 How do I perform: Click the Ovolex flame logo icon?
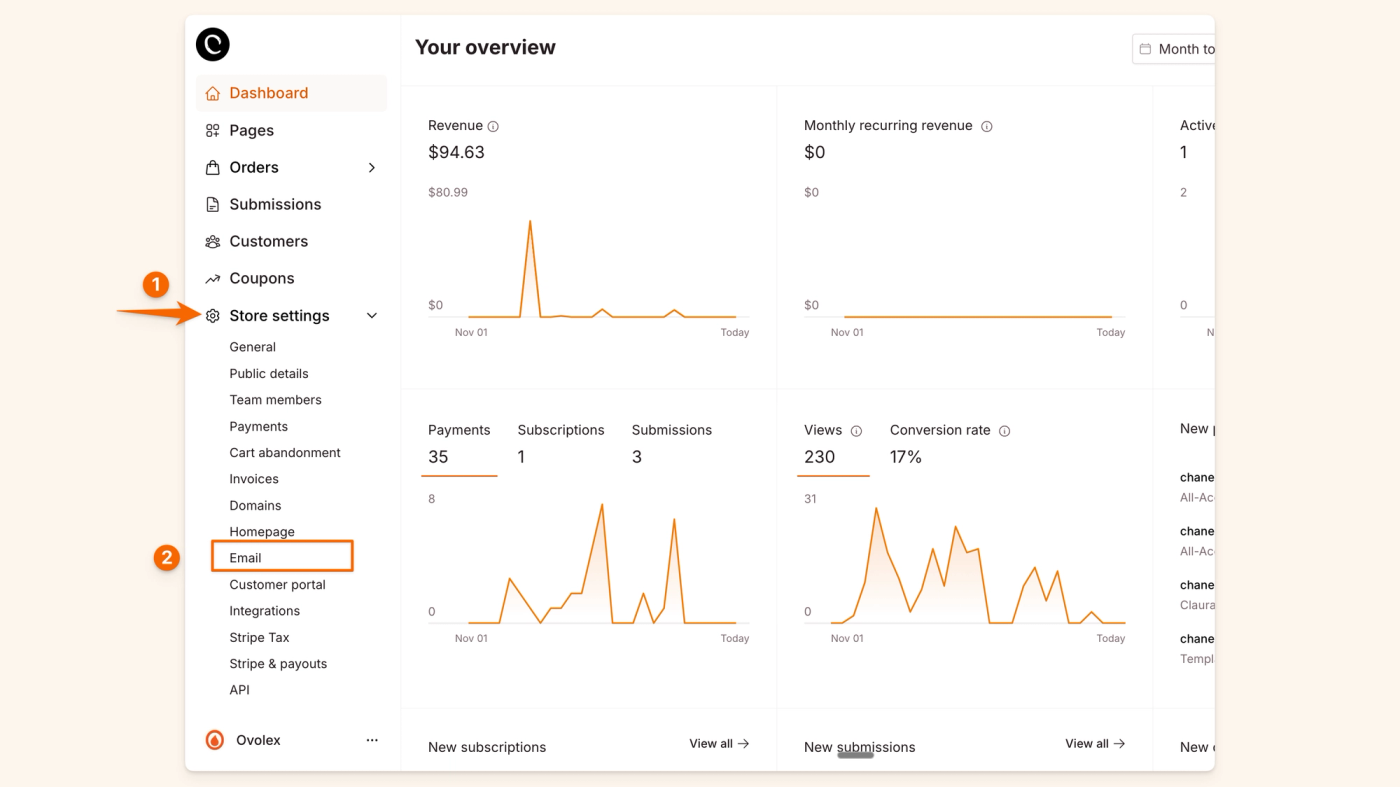(215, 740)
